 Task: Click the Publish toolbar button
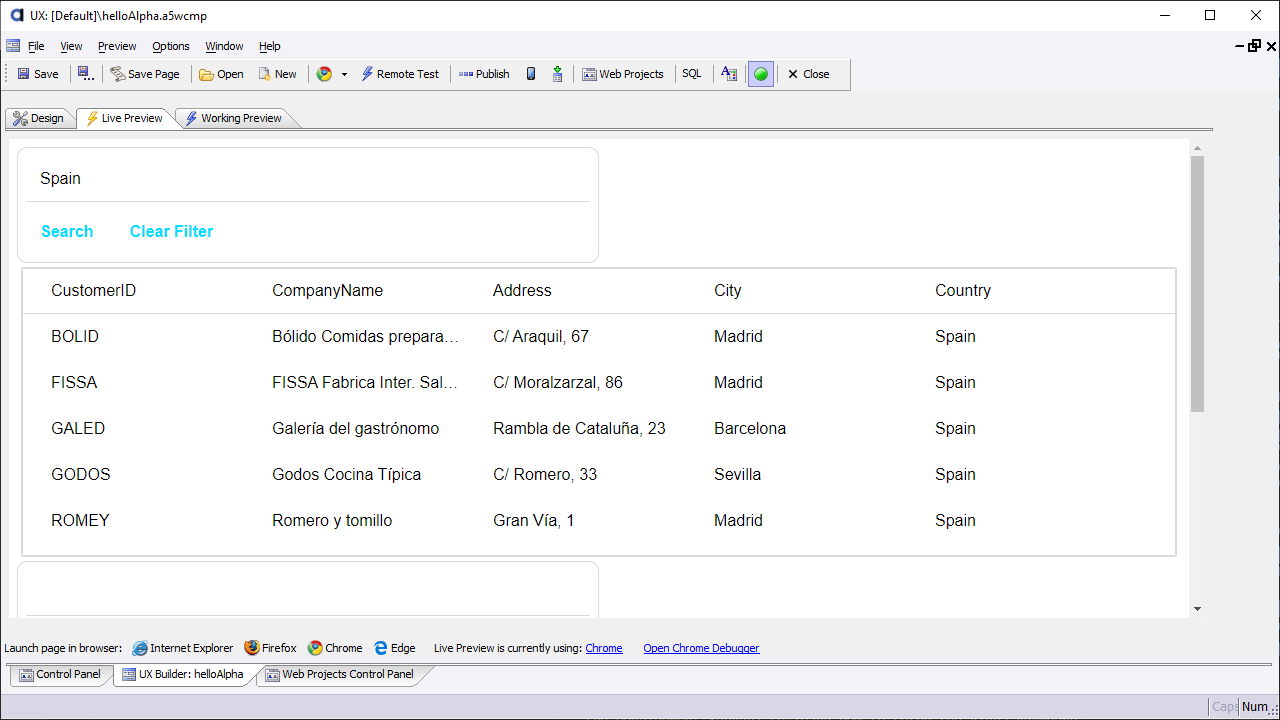[484, 74]
